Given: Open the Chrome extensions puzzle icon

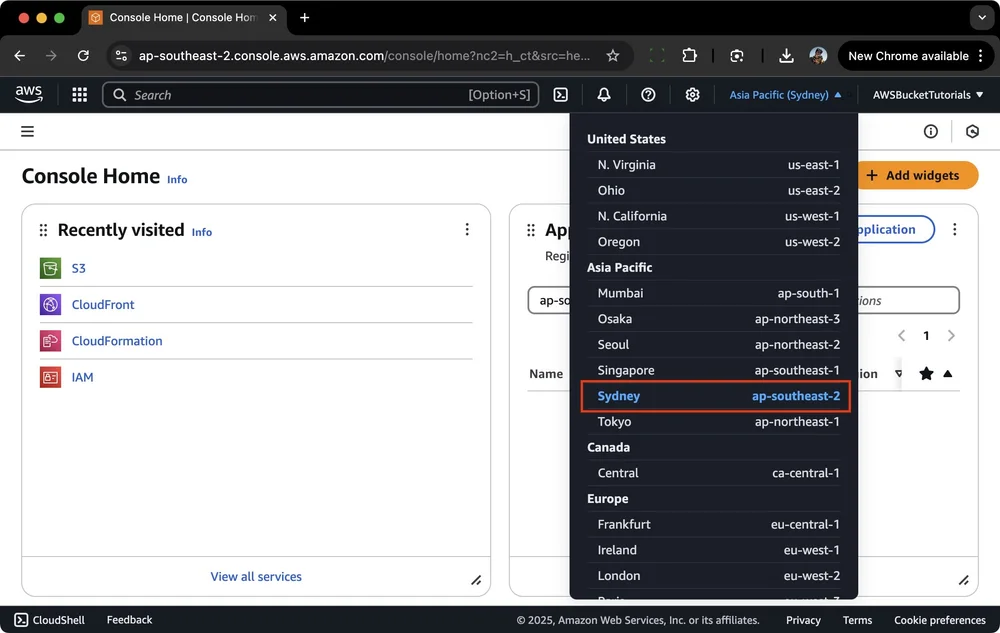Looking at the screenshot, I should 689,56.
